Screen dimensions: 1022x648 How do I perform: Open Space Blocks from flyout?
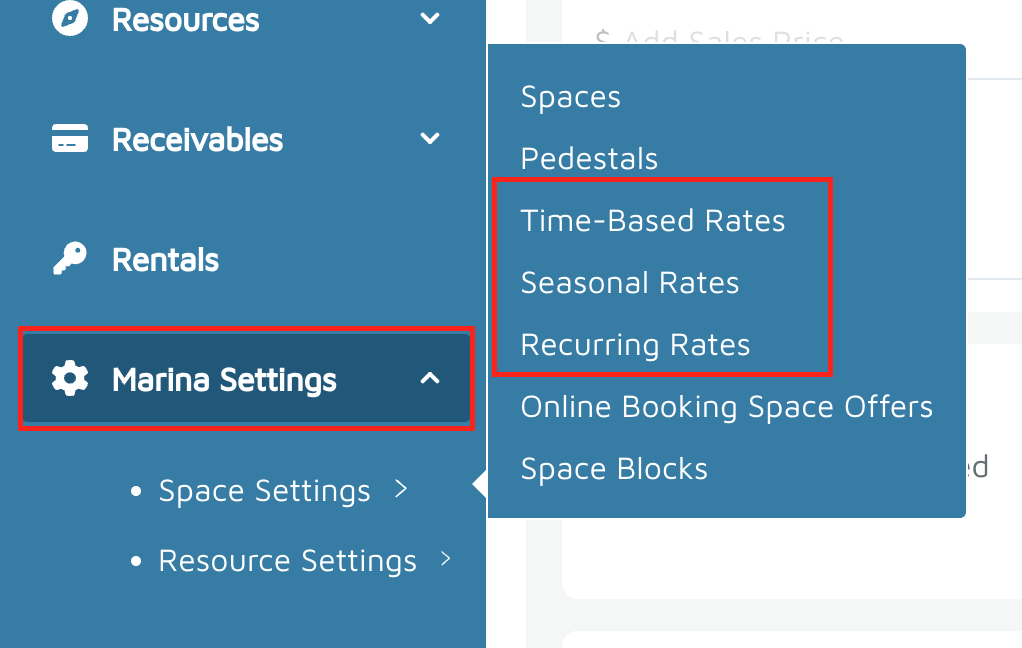pyautogui.click(x=613, y=469)
